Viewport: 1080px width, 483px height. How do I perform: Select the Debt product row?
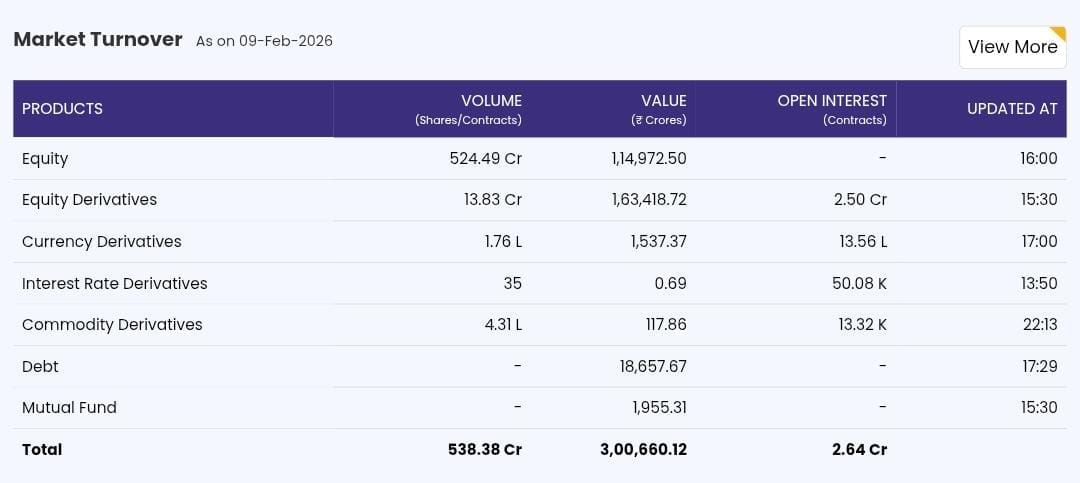[x=40, y=367]
